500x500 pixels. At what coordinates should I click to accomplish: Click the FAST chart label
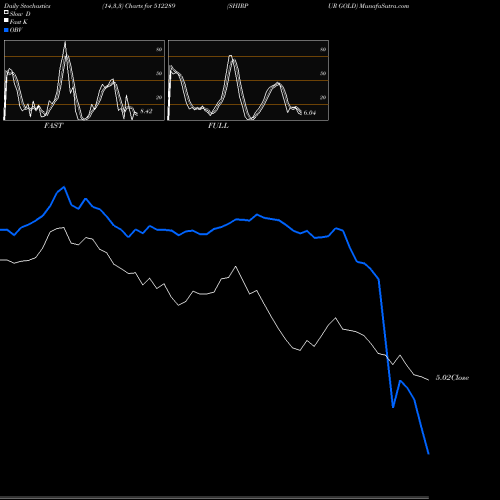53,126
